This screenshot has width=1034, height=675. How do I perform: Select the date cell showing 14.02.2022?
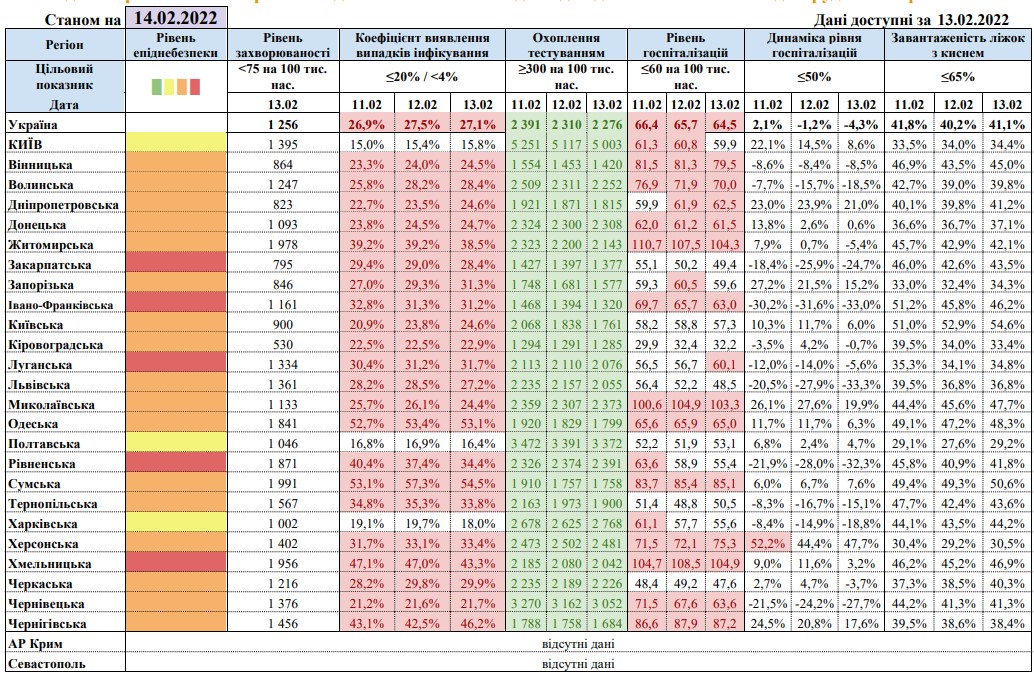tap(176, 18)
